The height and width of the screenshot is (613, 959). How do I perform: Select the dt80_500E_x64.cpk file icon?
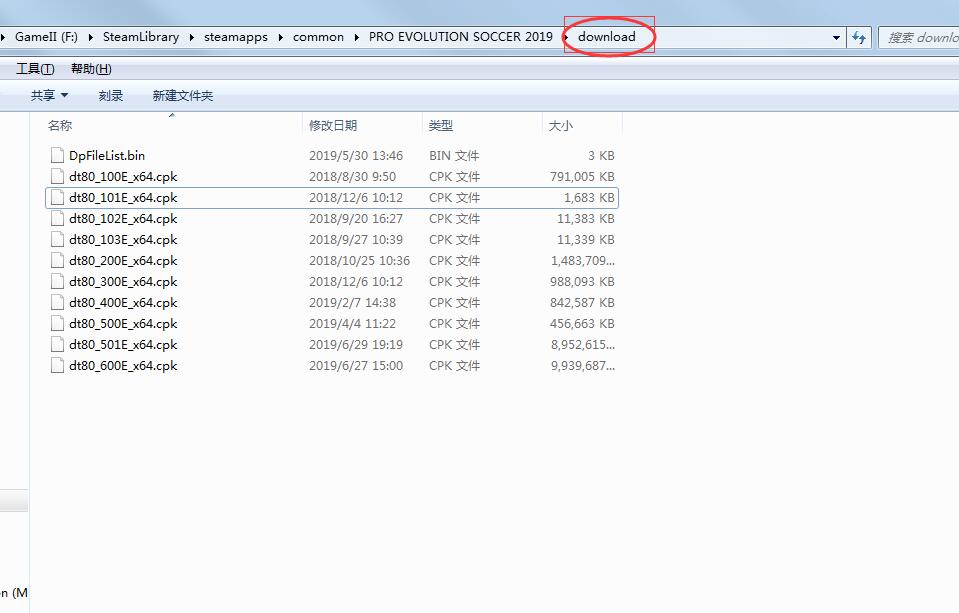coord(57,324)
